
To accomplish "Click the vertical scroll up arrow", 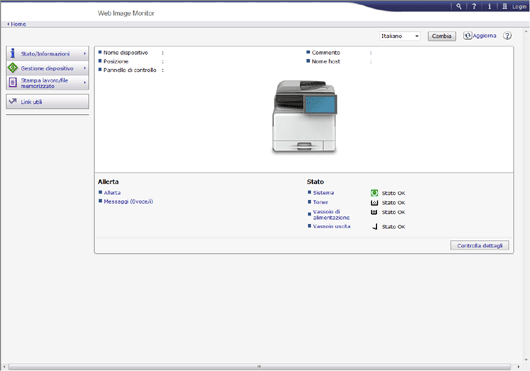I will pyautogui.click(x=526, y=31).
